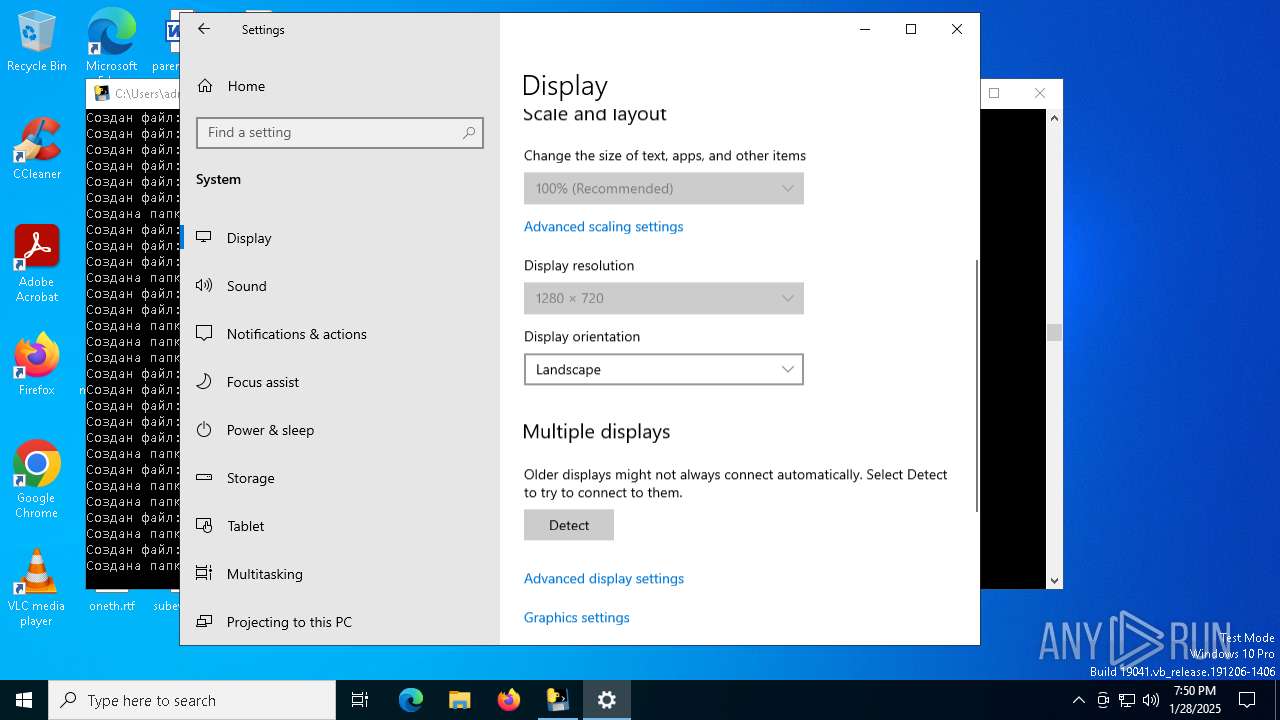Click the Multitasking sidebar icon

click(x=204, y=574)
